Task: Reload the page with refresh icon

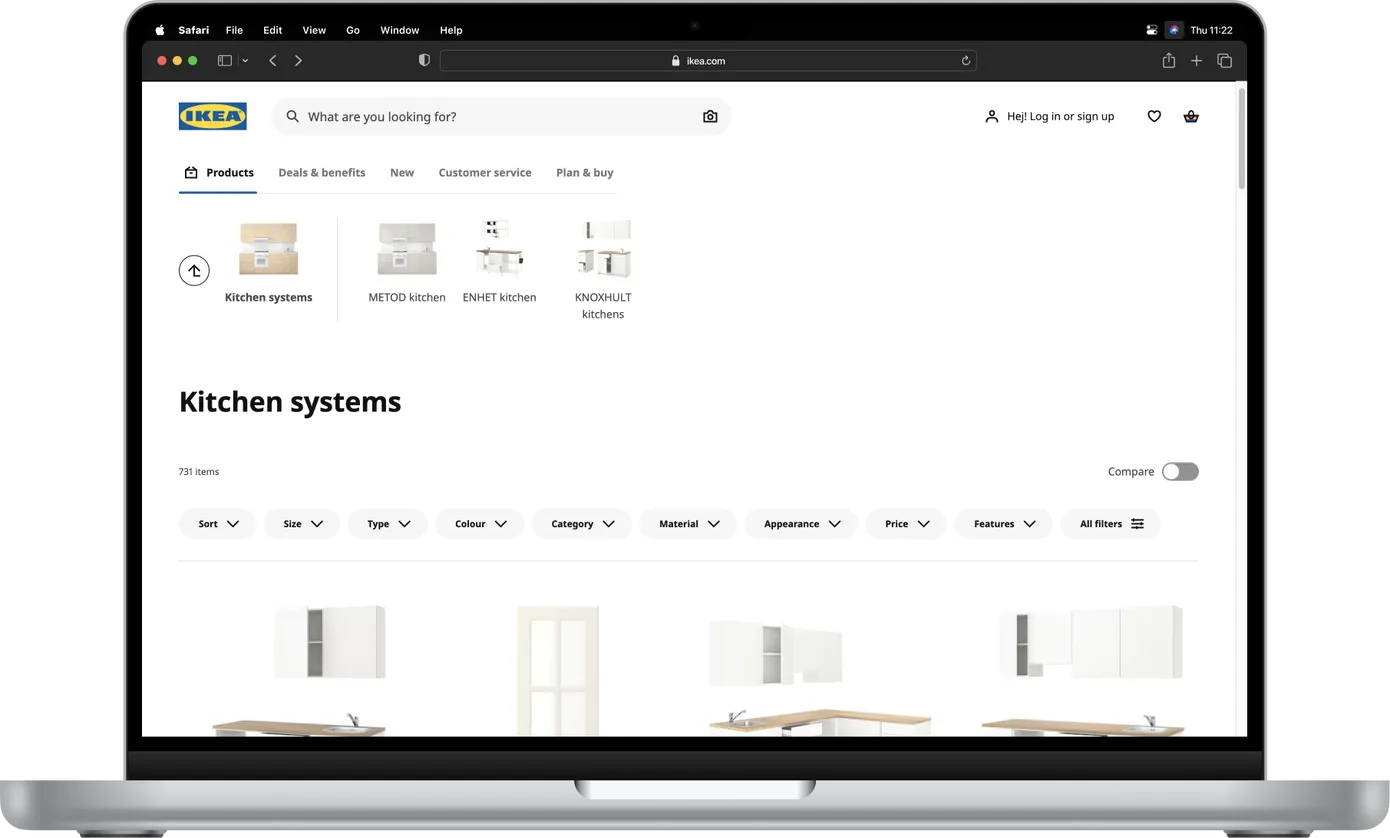Action: tap(965, 61)
